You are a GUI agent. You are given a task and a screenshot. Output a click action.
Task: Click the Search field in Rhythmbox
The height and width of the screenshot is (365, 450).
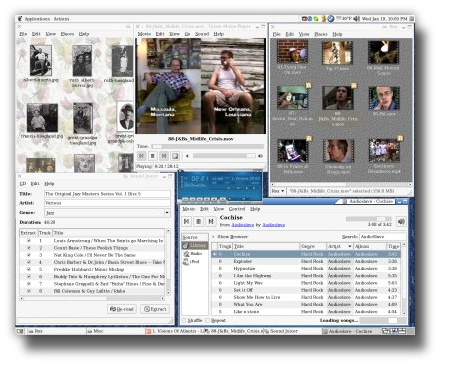coord(382,236)
